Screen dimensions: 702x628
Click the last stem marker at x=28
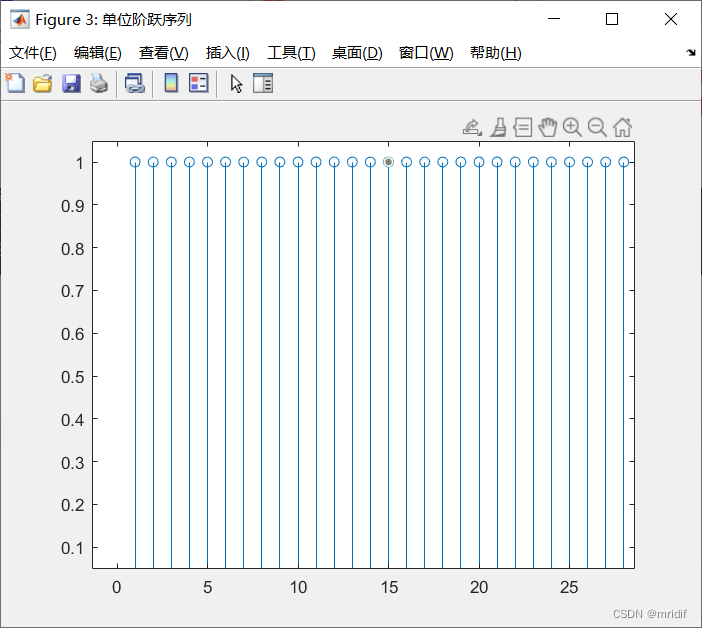pyautogui.click(x=624, y=162)
